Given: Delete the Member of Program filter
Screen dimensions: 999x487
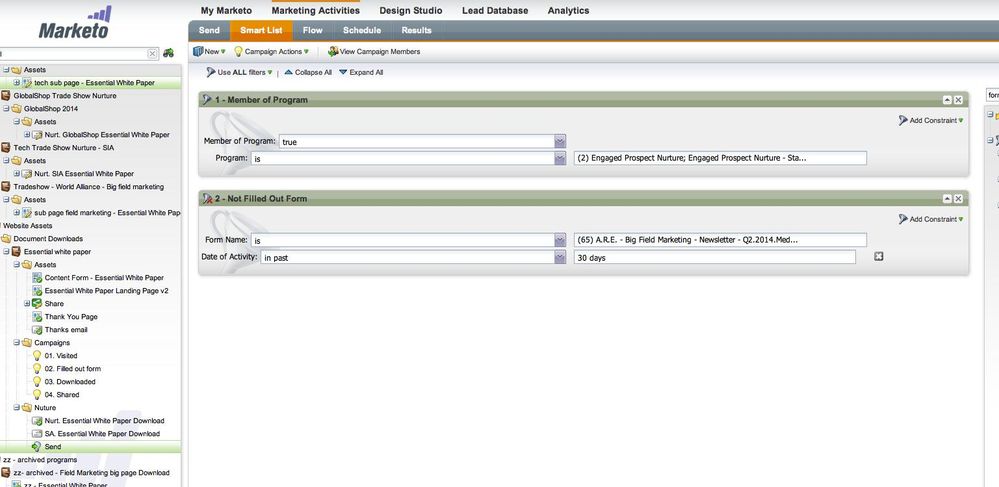Looking at the screenshot, I should pyautogui.click(x=958, y=100).
